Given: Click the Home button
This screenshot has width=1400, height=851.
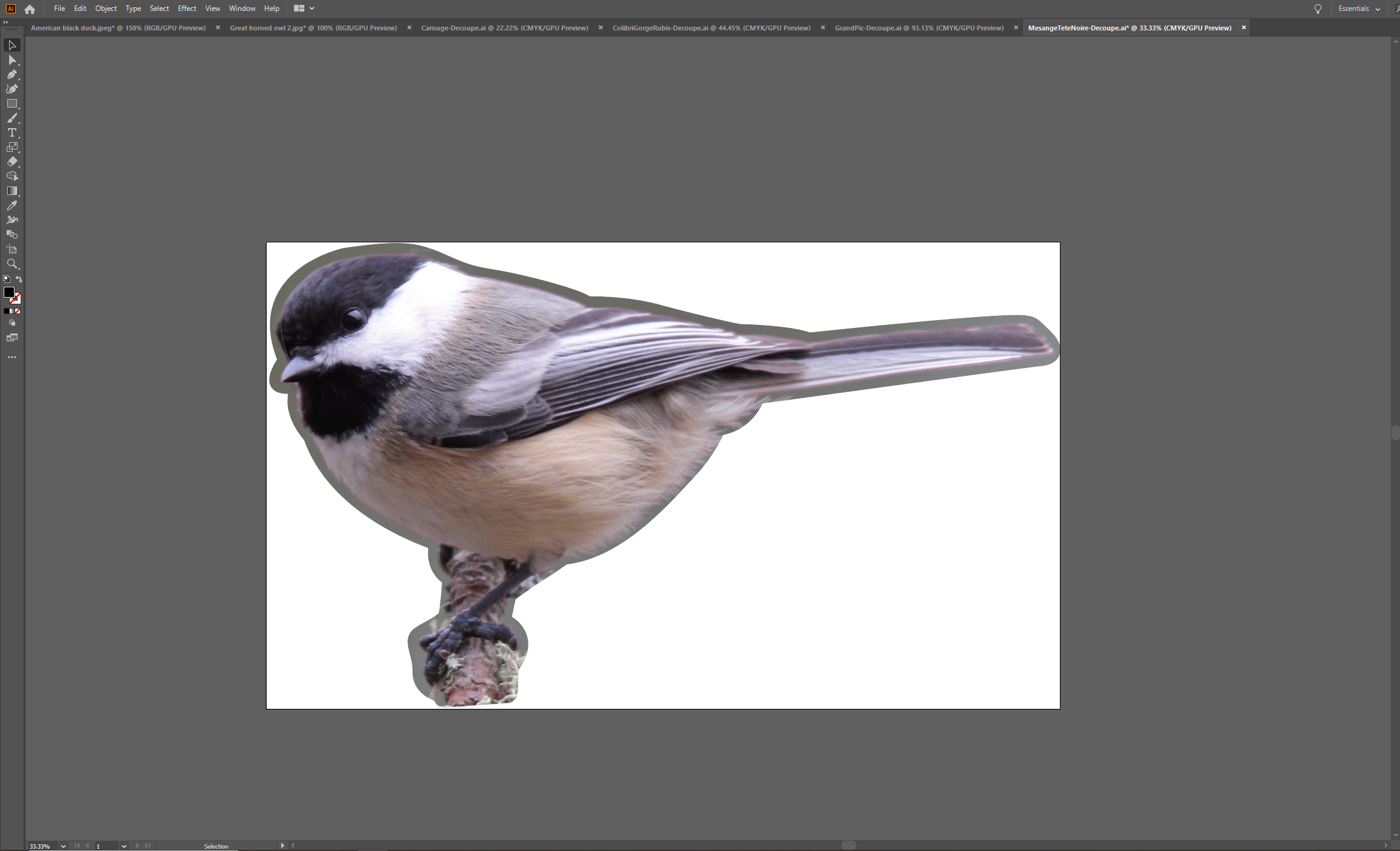Looking at the screenshot, I should tap(30, 9).
